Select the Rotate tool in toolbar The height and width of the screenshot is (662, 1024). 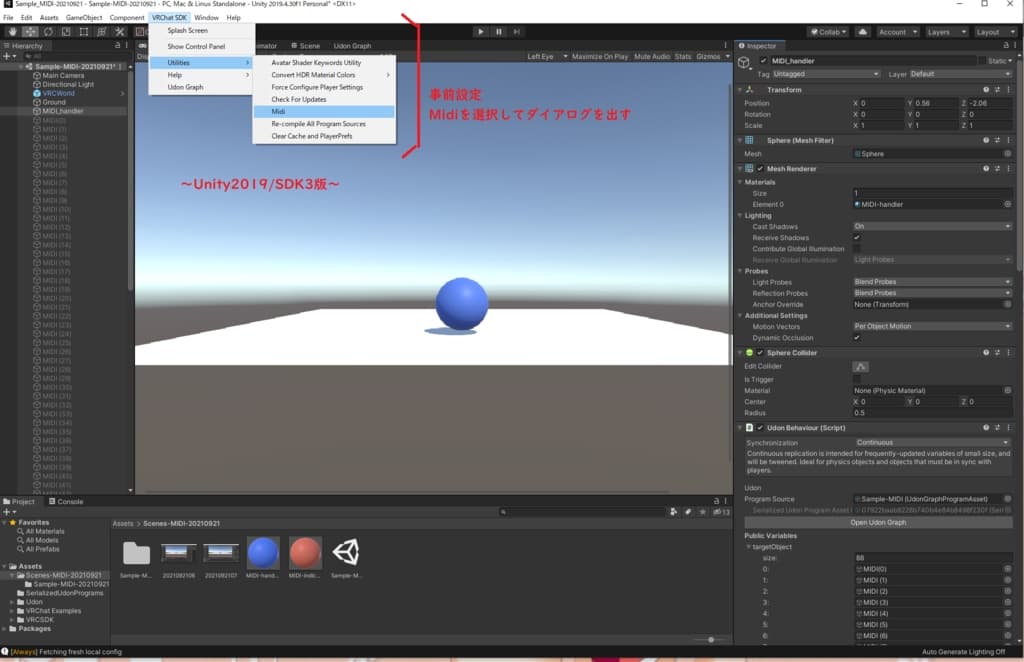click(49, 32)
